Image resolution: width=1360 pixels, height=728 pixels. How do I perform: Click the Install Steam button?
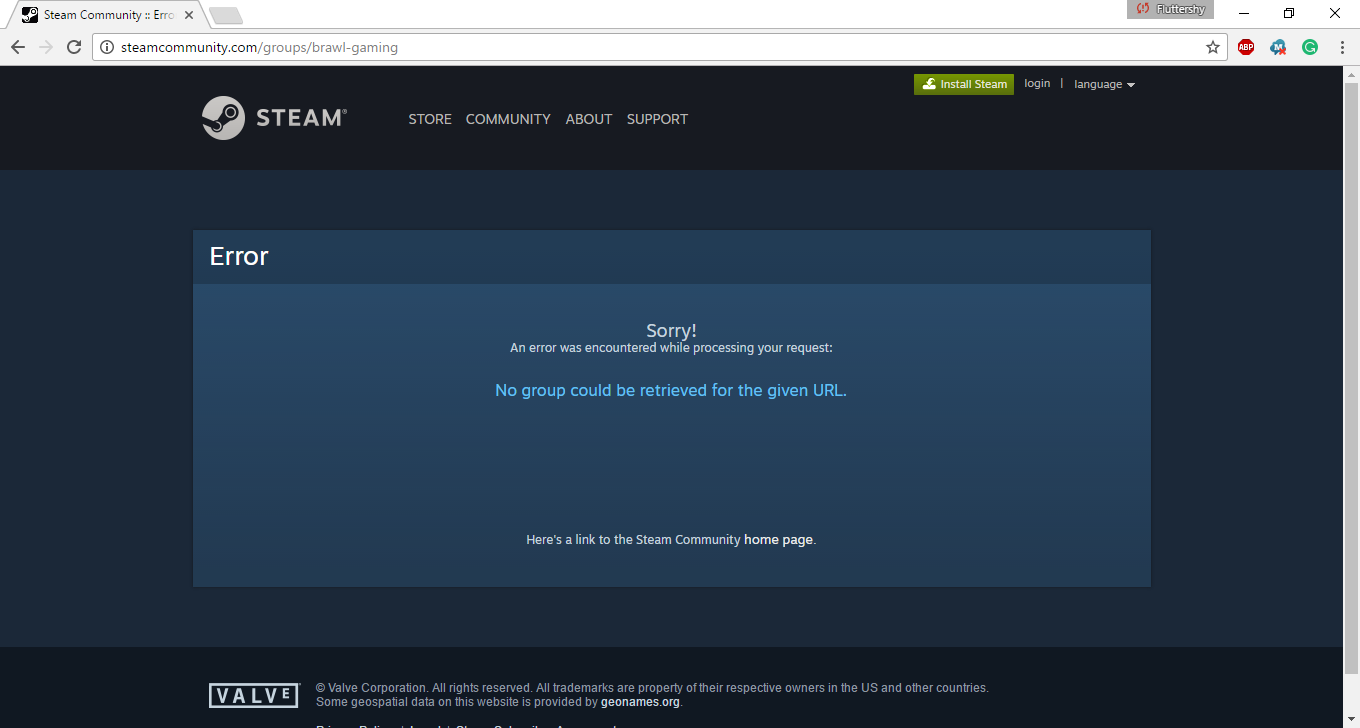[x=964, y=84]
